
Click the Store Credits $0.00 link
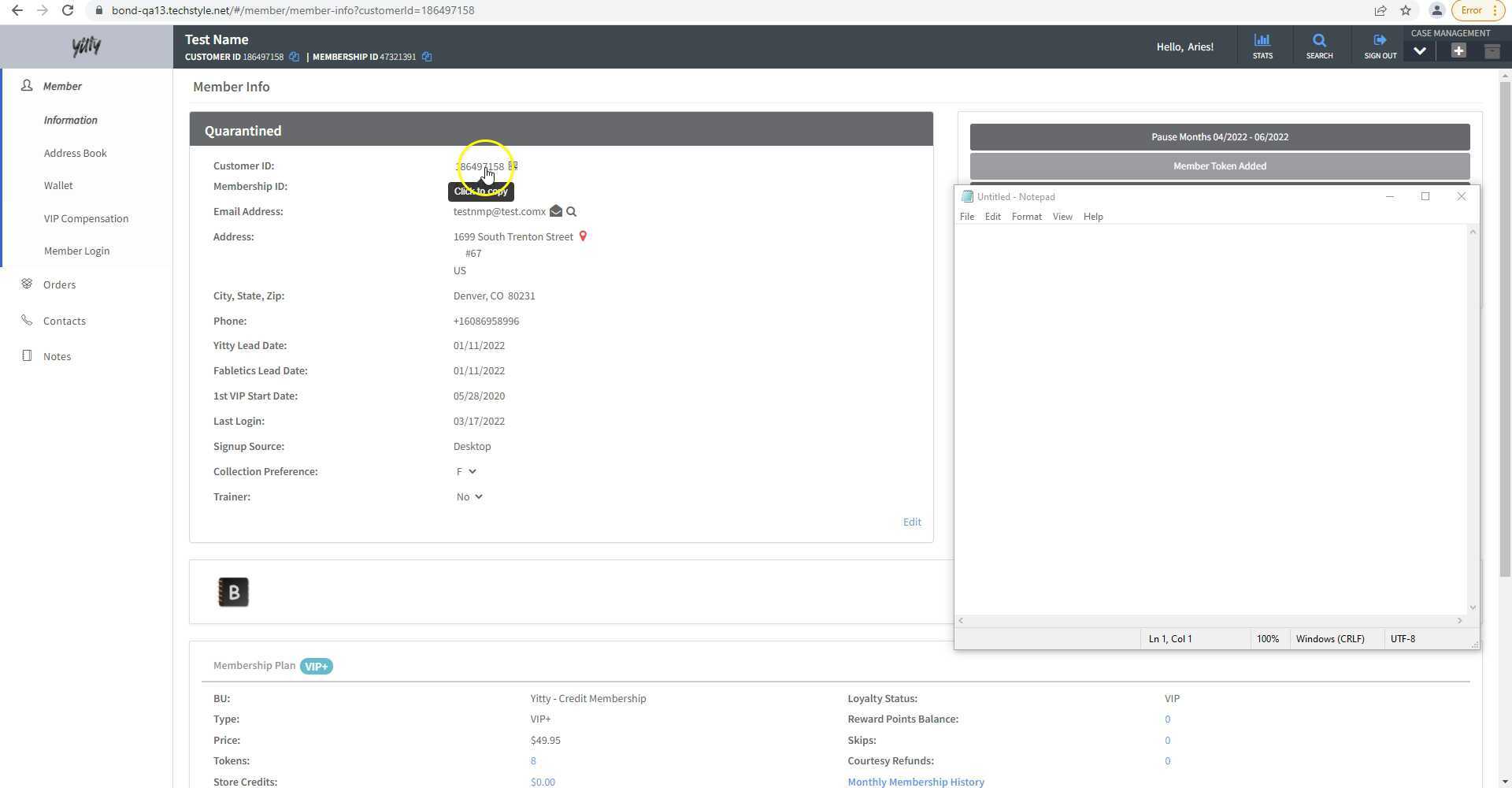coord(543,782)
